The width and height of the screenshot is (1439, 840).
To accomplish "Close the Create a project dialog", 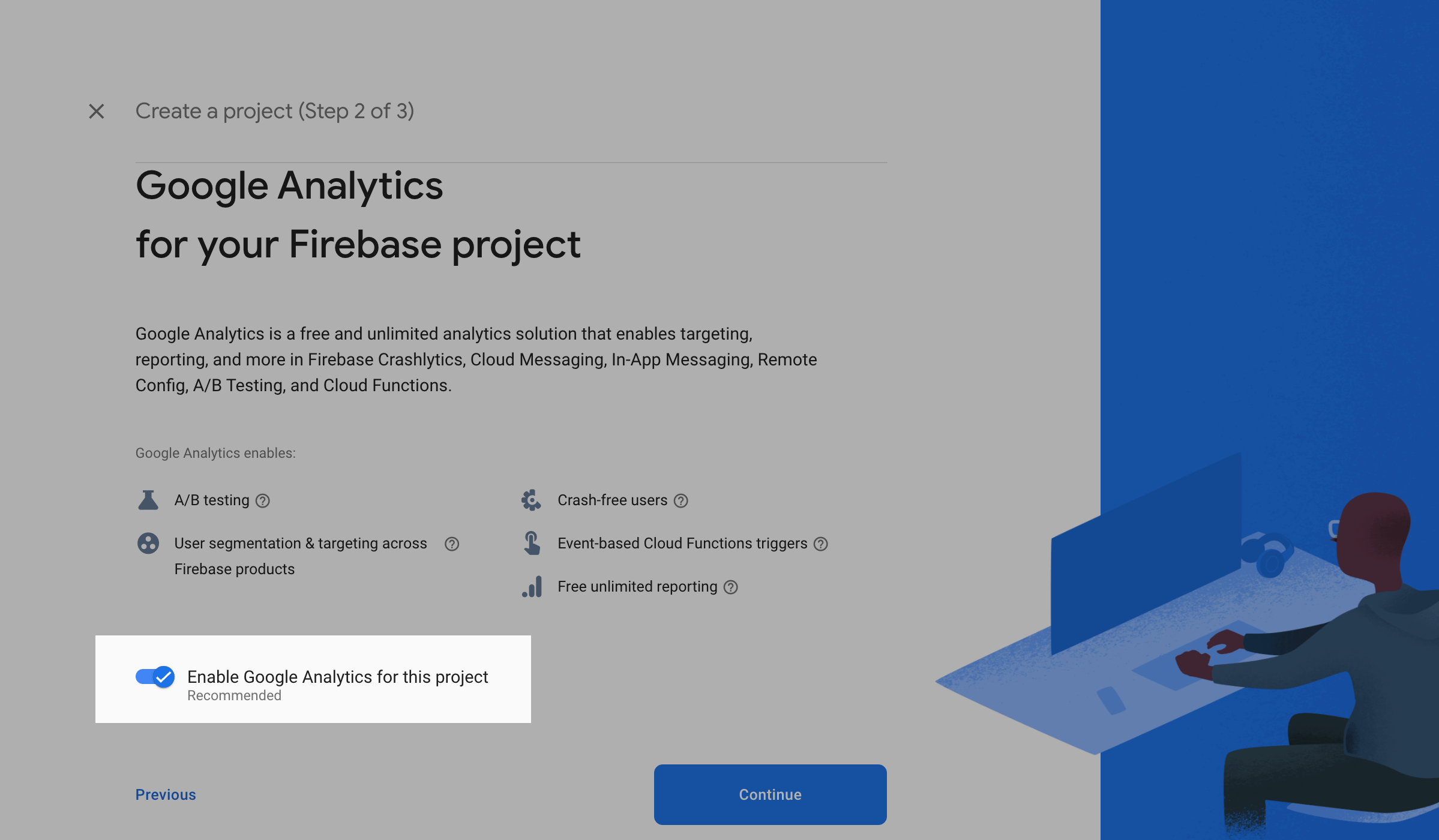I will pyautogui.click(x=97, y=111).
